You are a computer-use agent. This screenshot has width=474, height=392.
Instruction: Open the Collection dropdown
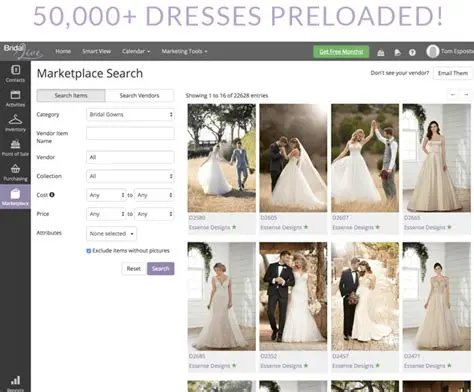tap(130, 176)
